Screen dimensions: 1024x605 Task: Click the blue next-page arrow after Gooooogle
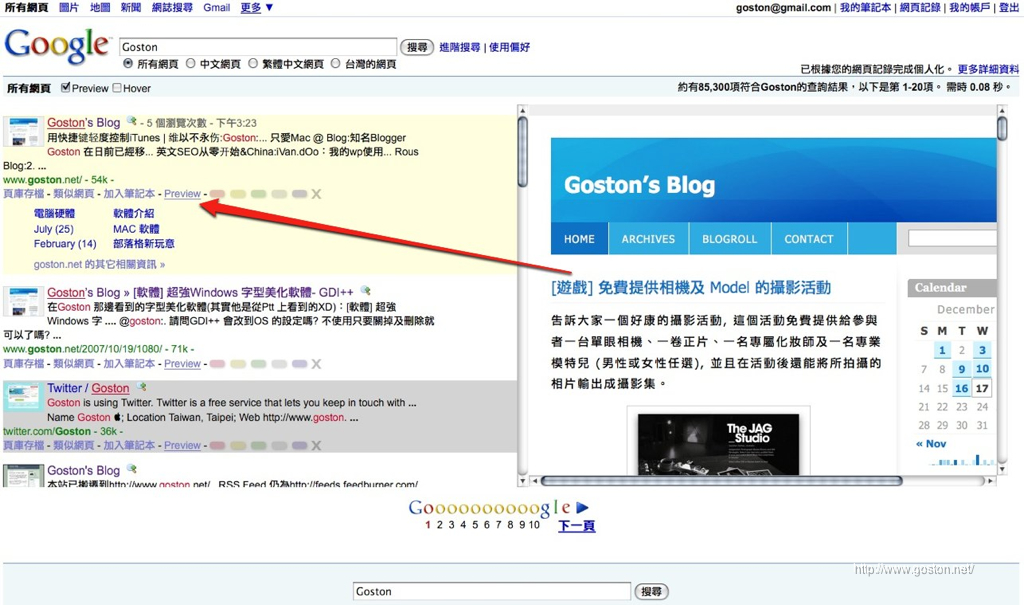tap(583, 508)
